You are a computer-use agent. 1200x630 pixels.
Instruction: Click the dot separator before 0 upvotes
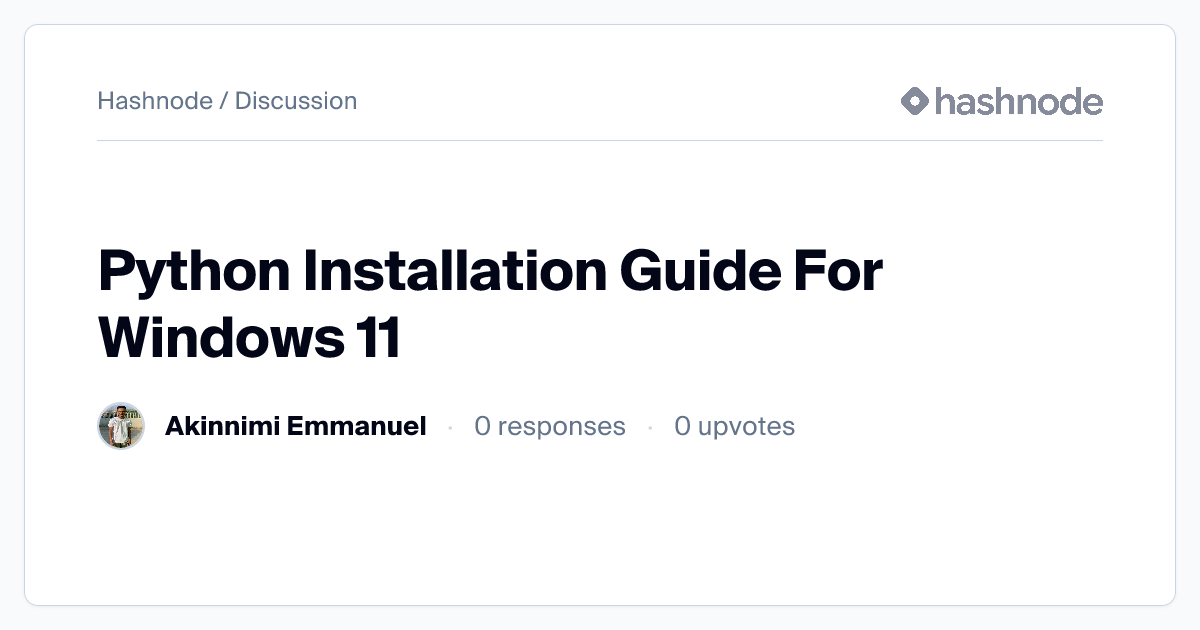click(x=650, y=427)
